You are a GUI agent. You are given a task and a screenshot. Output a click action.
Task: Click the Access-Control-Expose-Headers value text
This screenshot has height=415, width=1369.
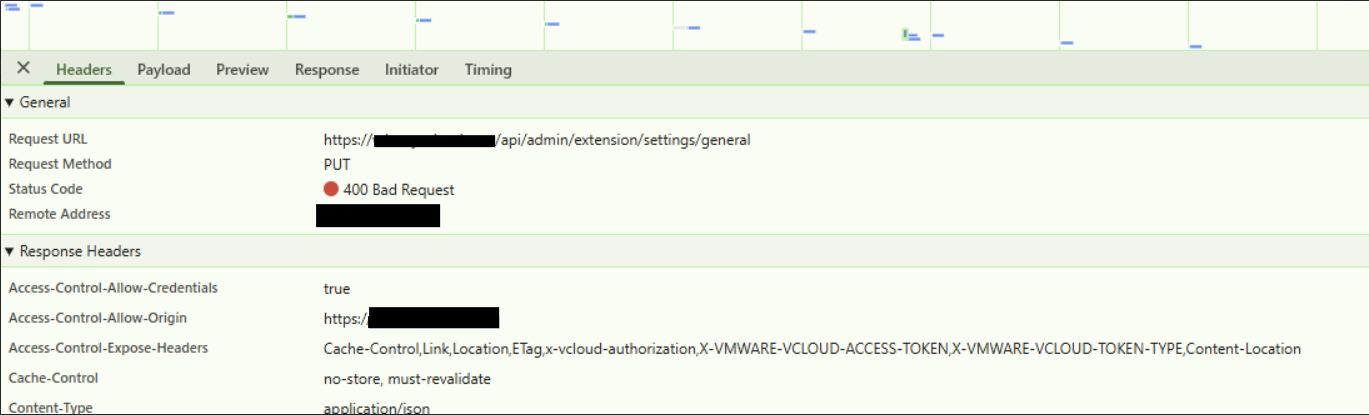click(x=812, y=349)
